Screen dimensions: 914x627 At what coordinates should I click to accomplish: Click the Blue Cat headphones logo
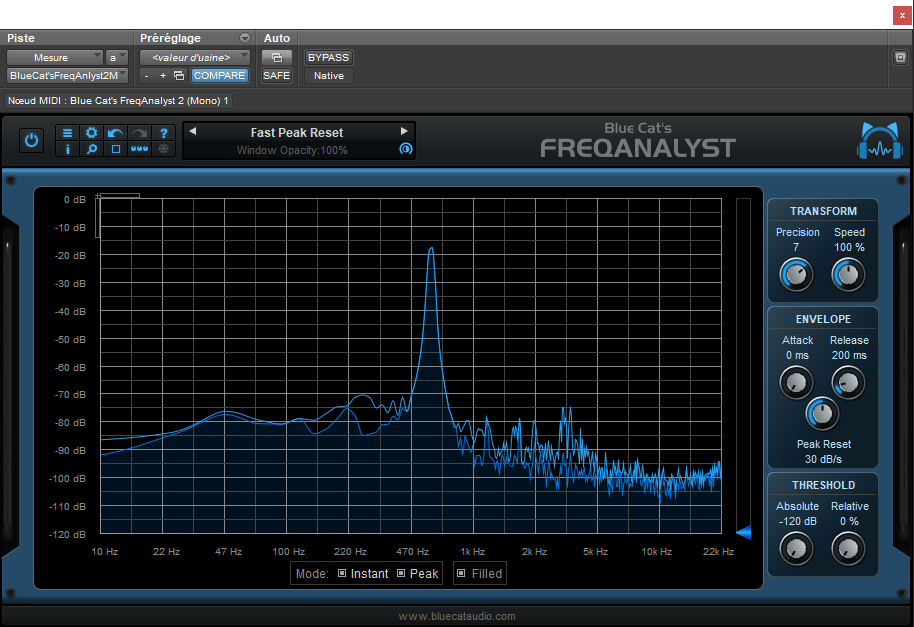pos(880,140)
